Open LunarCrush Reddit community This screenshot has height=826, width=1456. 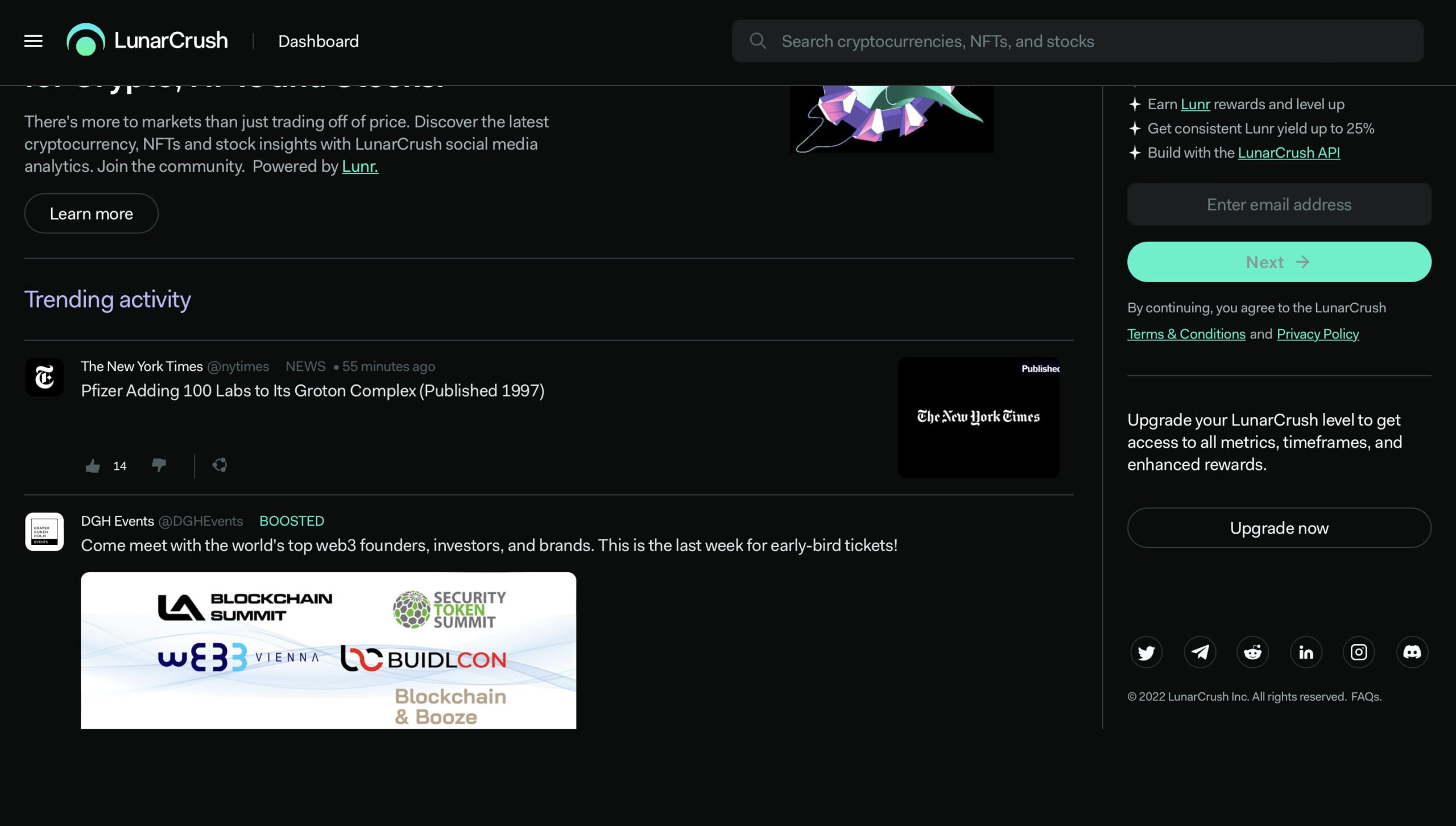click(1252, 652)
